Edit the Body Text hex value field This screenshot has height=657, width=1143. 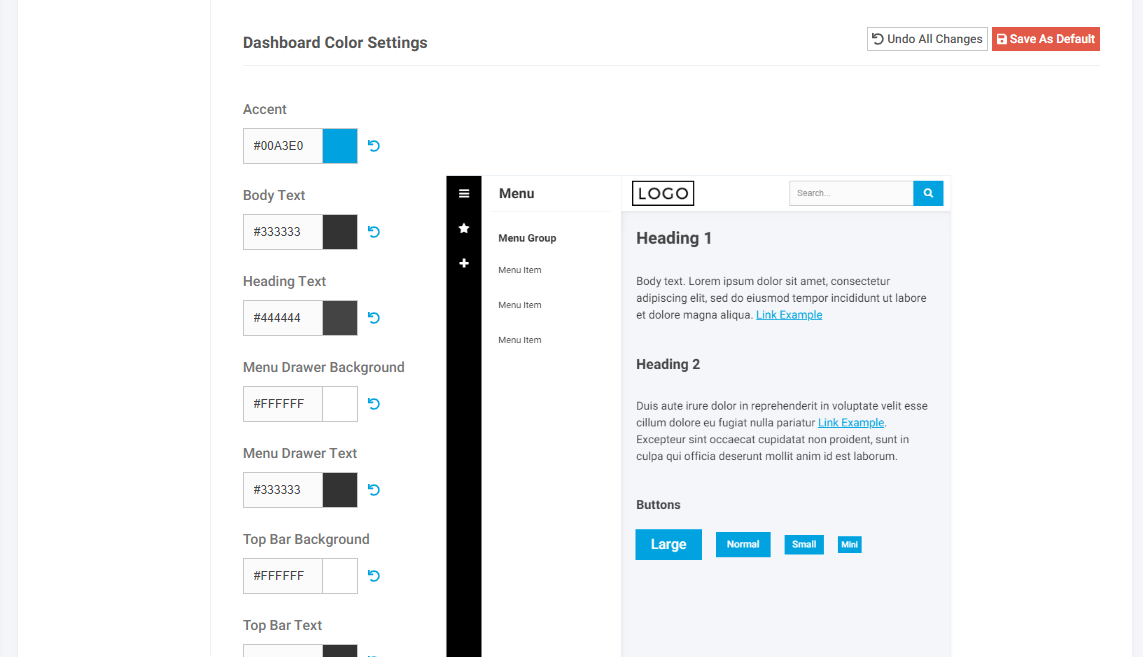[283, 232]
